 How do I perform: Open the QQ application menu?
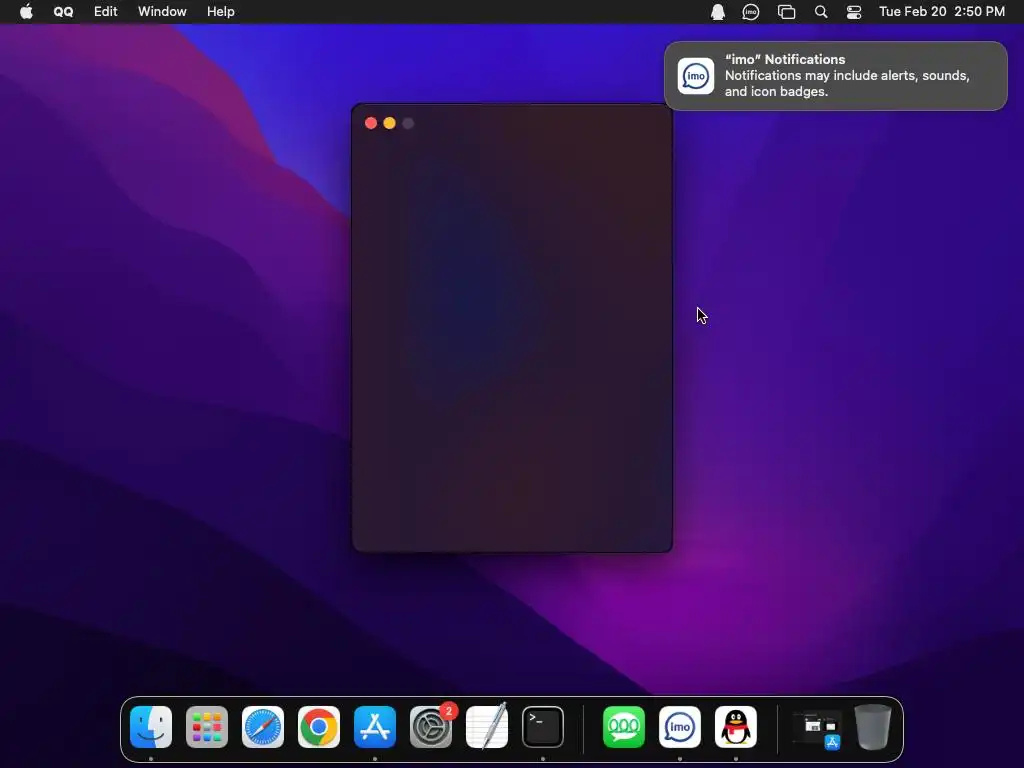point(63,12)
